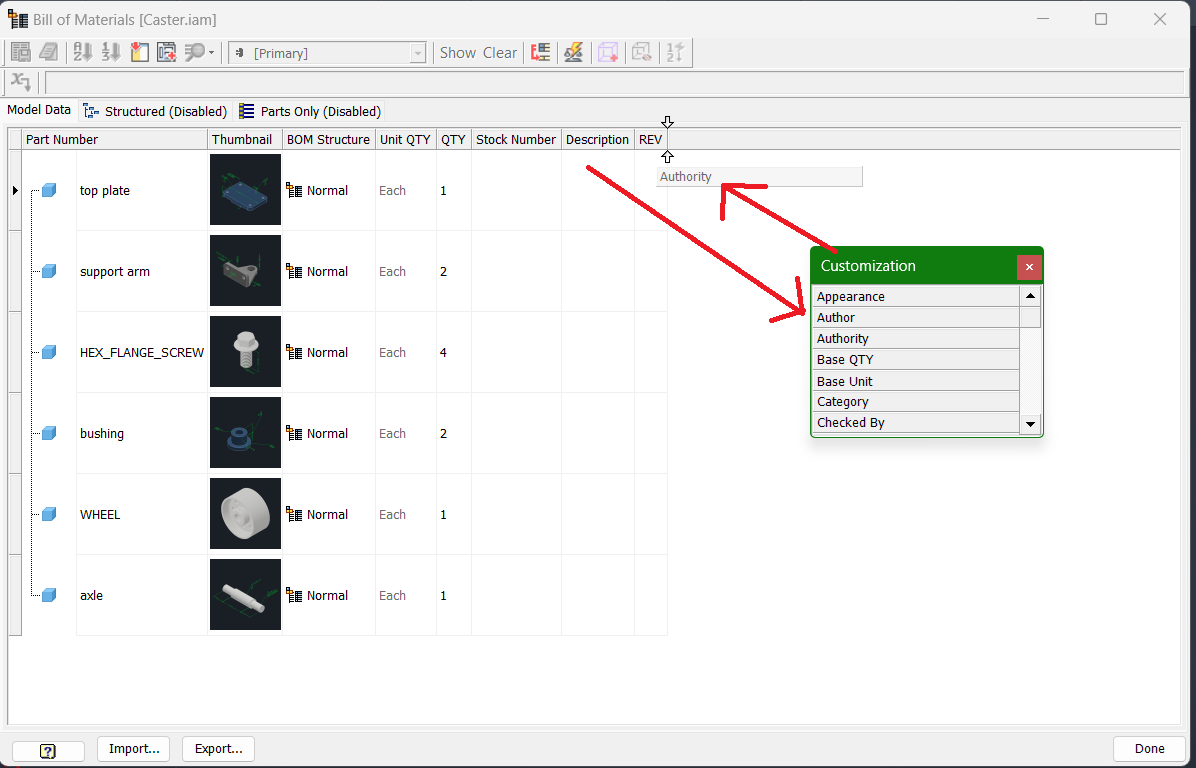The image size is (1196, 768).
Task: Select the Author entry in Customization
Action: point(916,317)
